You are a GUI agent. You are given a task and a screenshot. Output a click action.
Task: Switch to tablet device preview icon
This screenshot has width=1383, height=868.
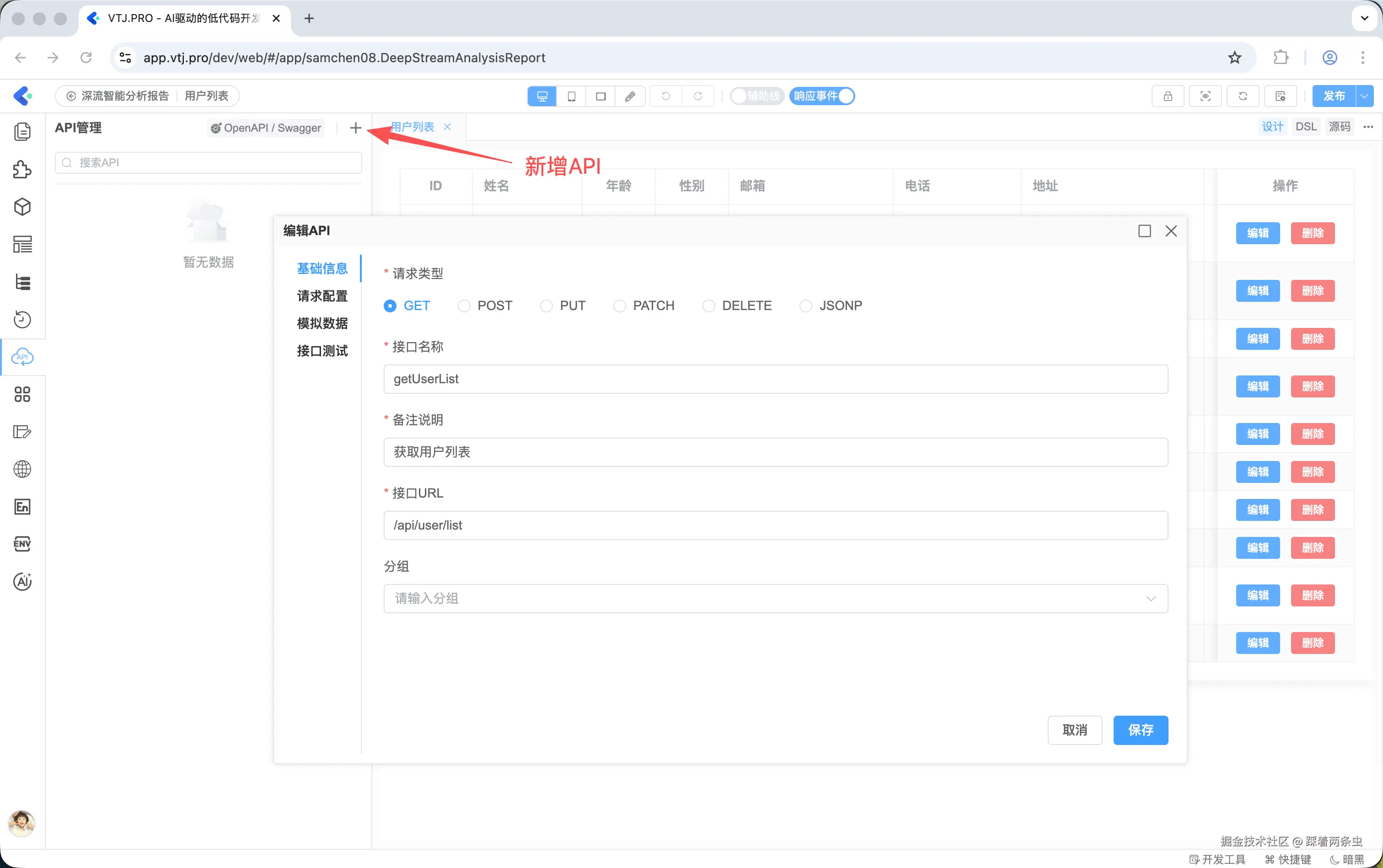571,96
